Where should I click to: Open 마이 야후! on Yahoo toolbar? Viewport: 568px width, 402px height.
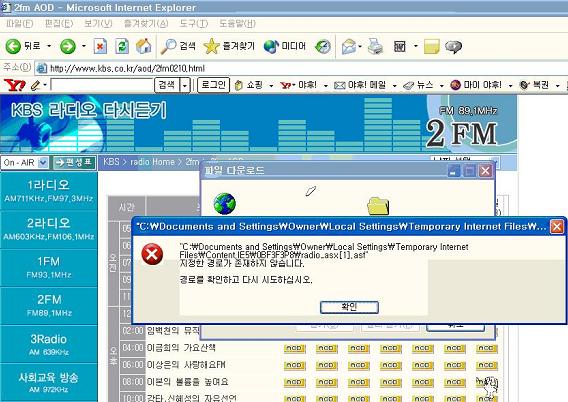click(476, 85)
